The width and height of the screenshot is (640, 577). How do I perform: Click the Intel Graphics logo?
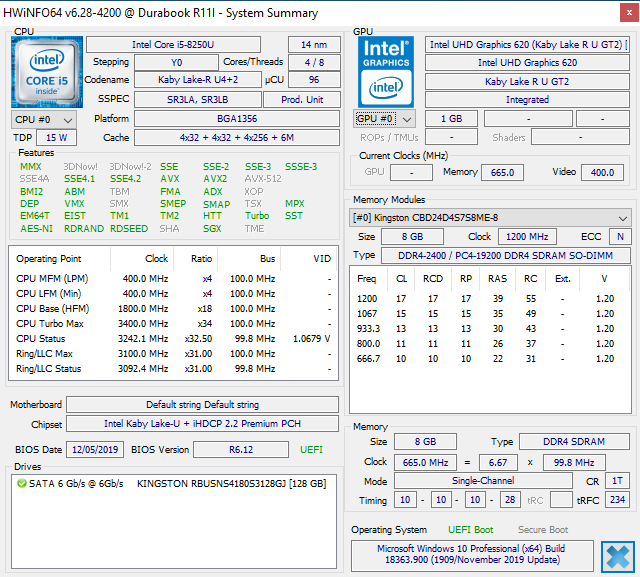coord(387,71)
